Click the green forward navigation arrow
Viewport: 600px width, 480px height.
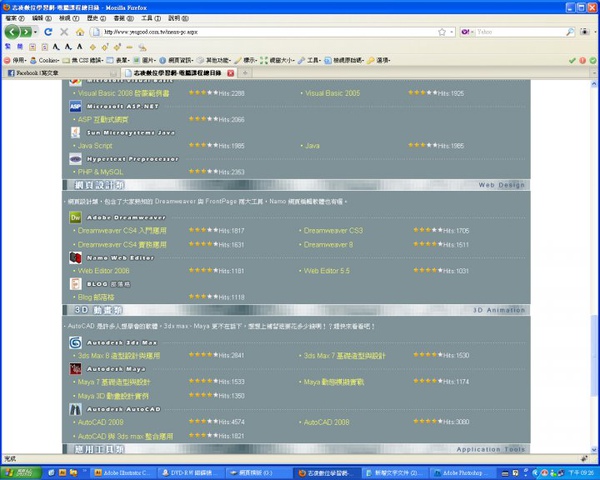click(26, 32)
